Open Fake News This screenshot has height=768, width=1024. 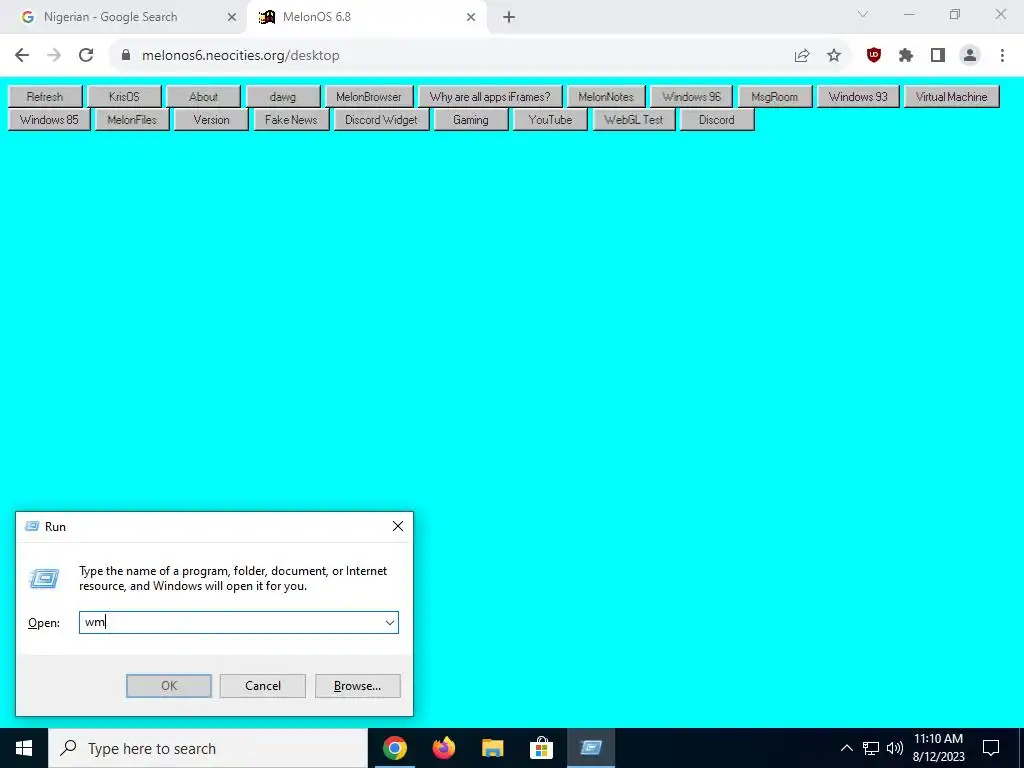(291, 120)
